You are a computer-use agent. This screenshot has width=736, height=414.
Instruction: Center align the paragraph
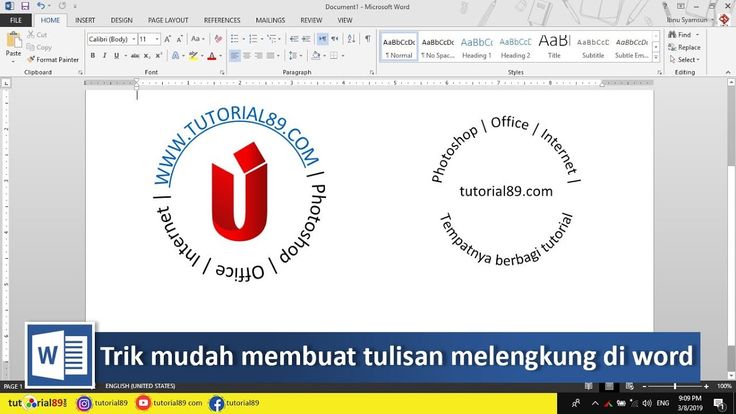click(x=246, y=56)
